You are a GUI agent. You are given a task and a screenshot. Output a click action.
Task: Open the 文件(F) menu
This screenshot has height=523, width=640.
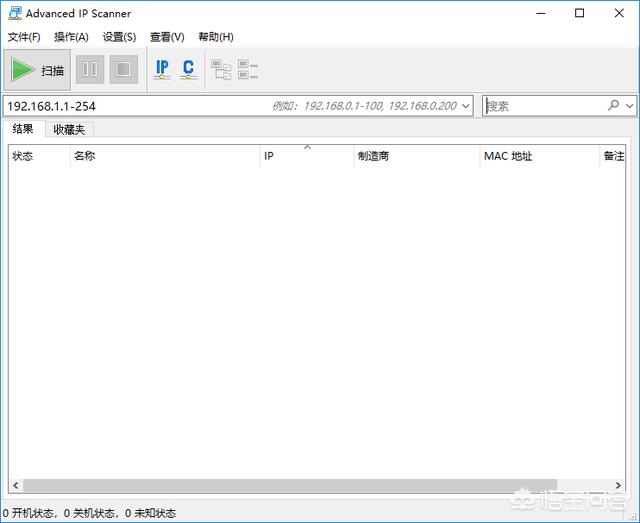tap(24, 37)
